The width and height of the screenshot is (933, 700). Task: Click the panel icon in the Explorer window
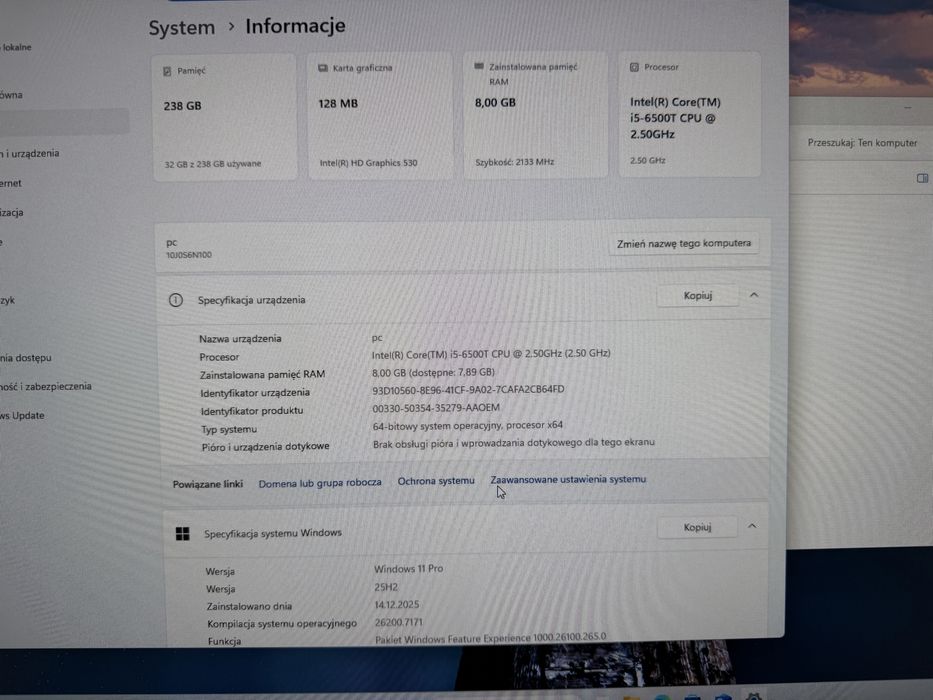[x=922, y=178]
